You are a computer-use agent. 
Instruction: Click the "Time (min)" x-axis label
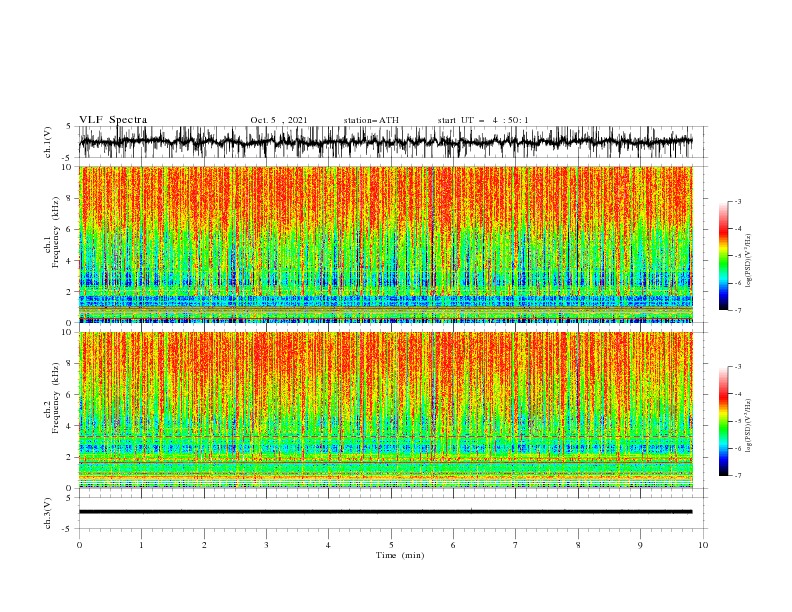tap(400, 555)
